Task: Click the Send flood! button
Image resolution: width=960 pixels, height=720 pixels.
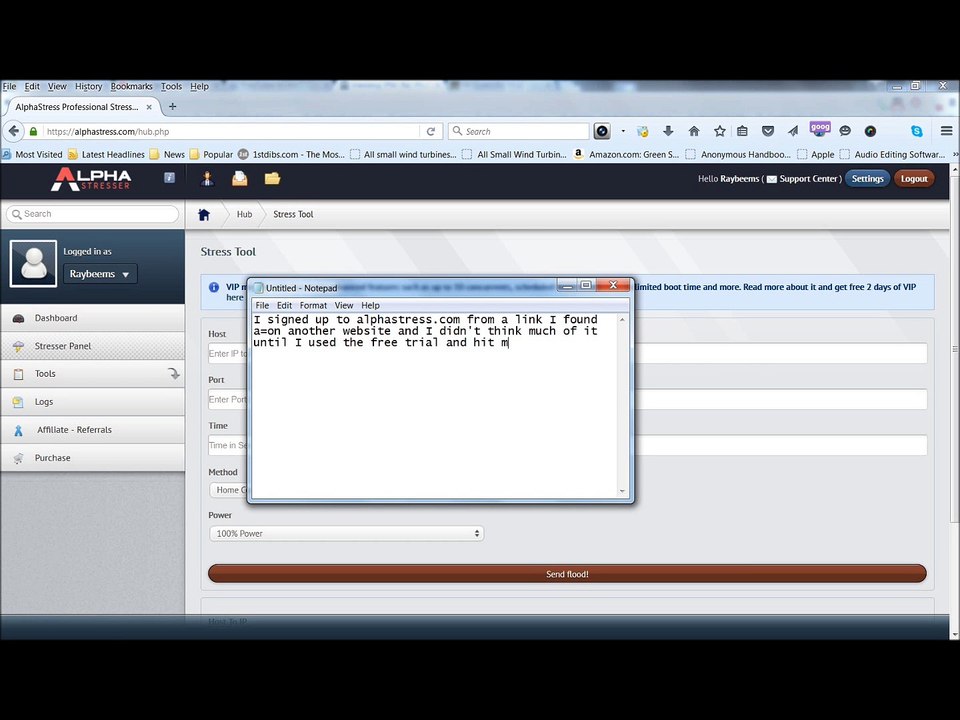Action: pos(567,574)
